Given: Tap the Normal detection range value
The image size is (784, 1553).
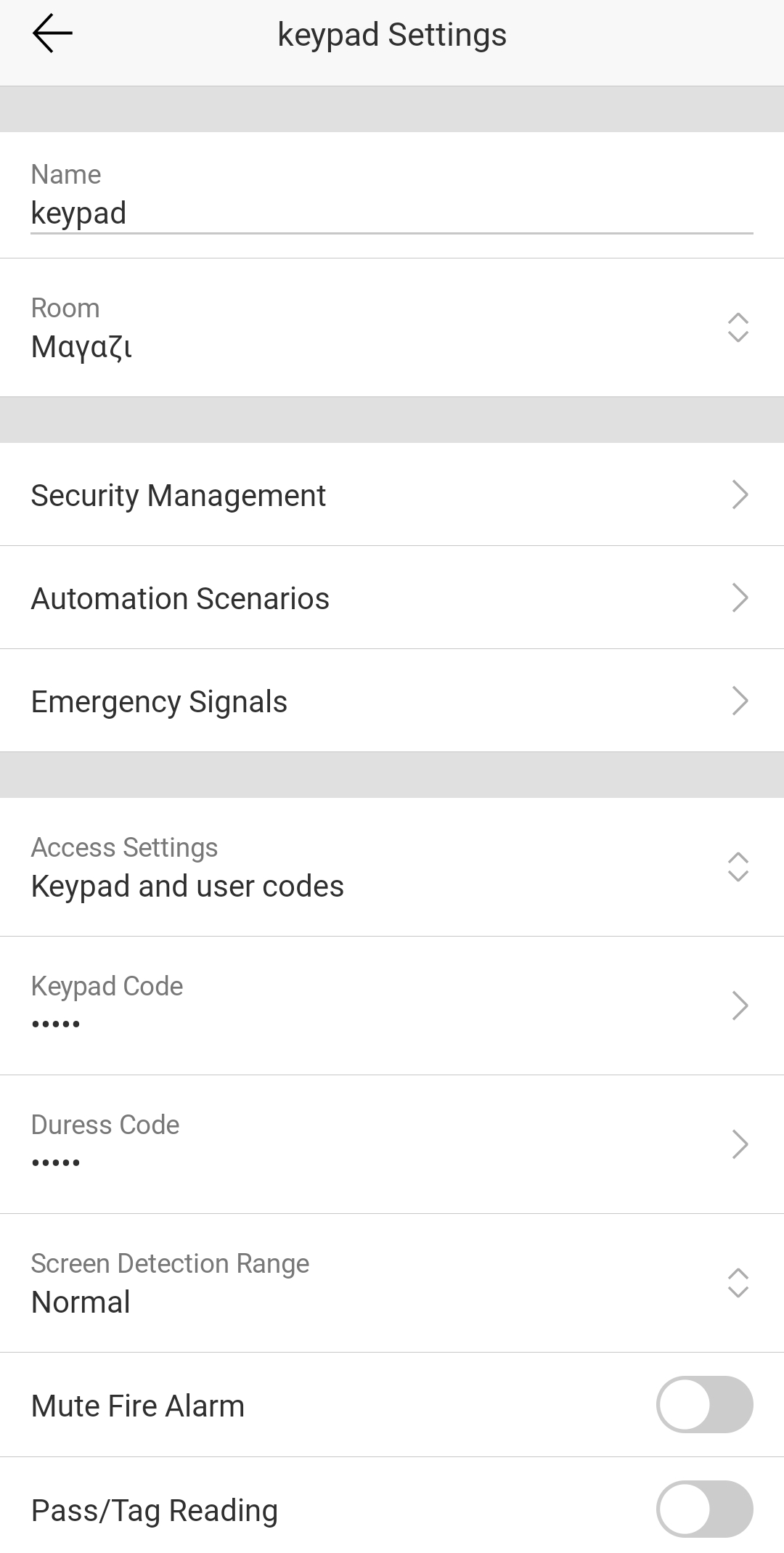Looking at the screenshot, I should point(81,1302).
